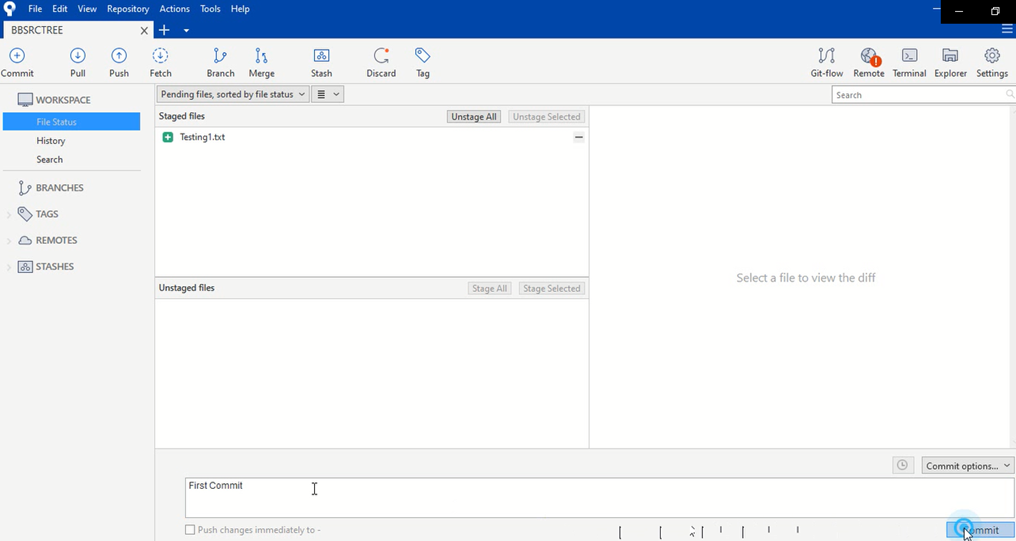Select History in the workspace sidebar
Image resolution: width=1016 pixels, height=541 pixels.
51,141
